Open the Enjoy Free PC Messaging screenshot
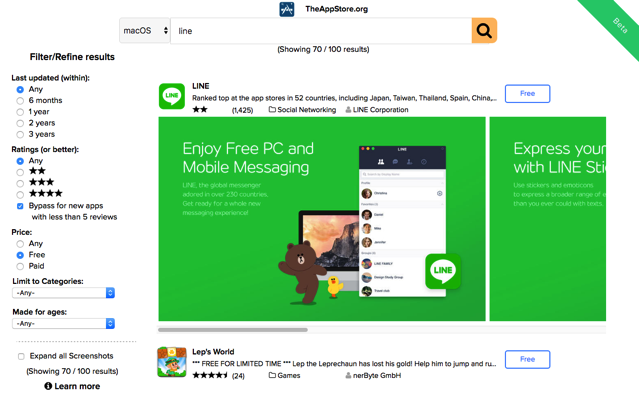Screen dimensions: 639x394 pos(322,219)
